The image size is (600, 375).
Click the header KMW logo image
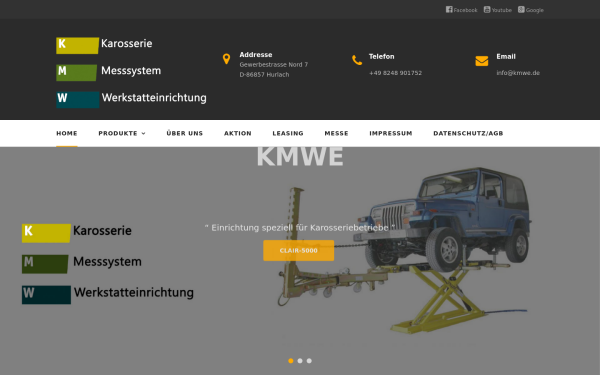pos(131,72)
